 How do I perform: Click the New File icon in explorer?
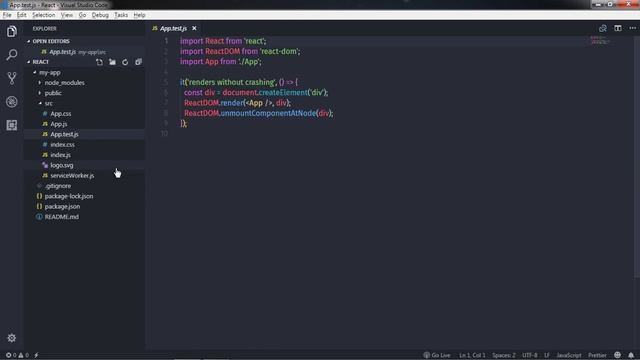pos(99,62)
